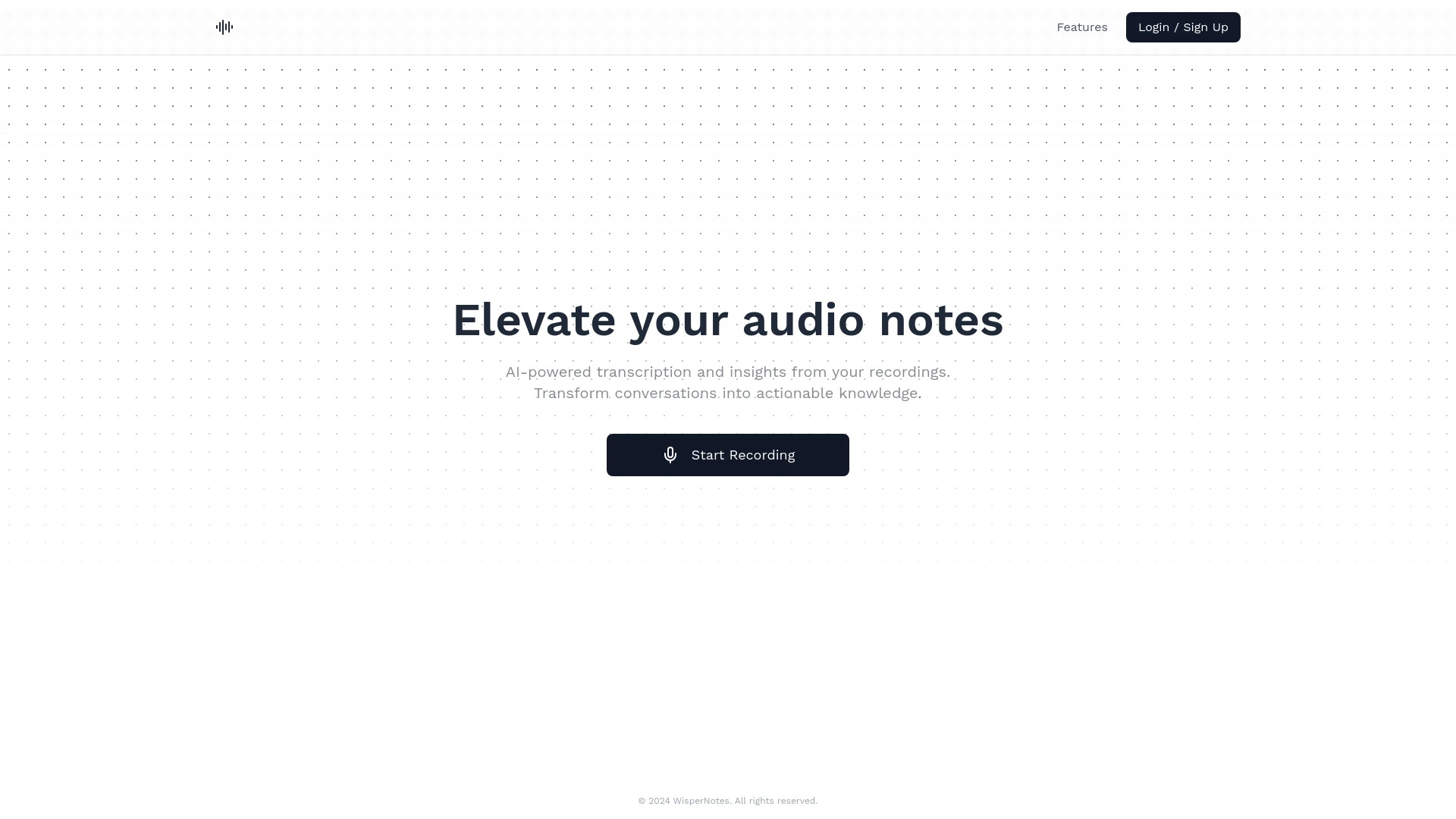Click the Login / Sign Up button icon
Screen dimensions: 1456x819
(1183, 27)
